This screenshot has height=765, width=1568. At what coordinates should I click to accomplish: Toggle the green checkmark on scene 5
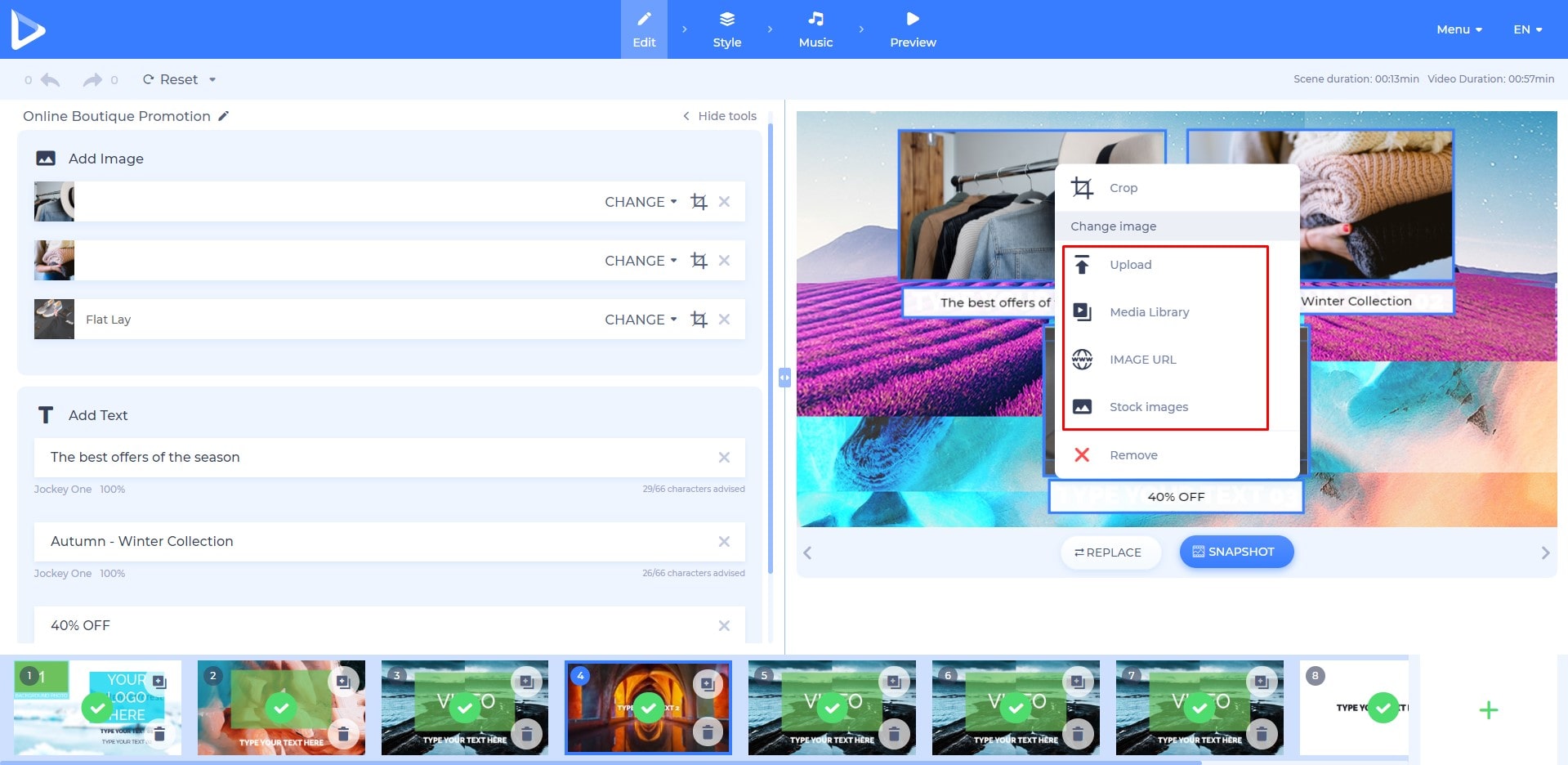click(832, 707)
